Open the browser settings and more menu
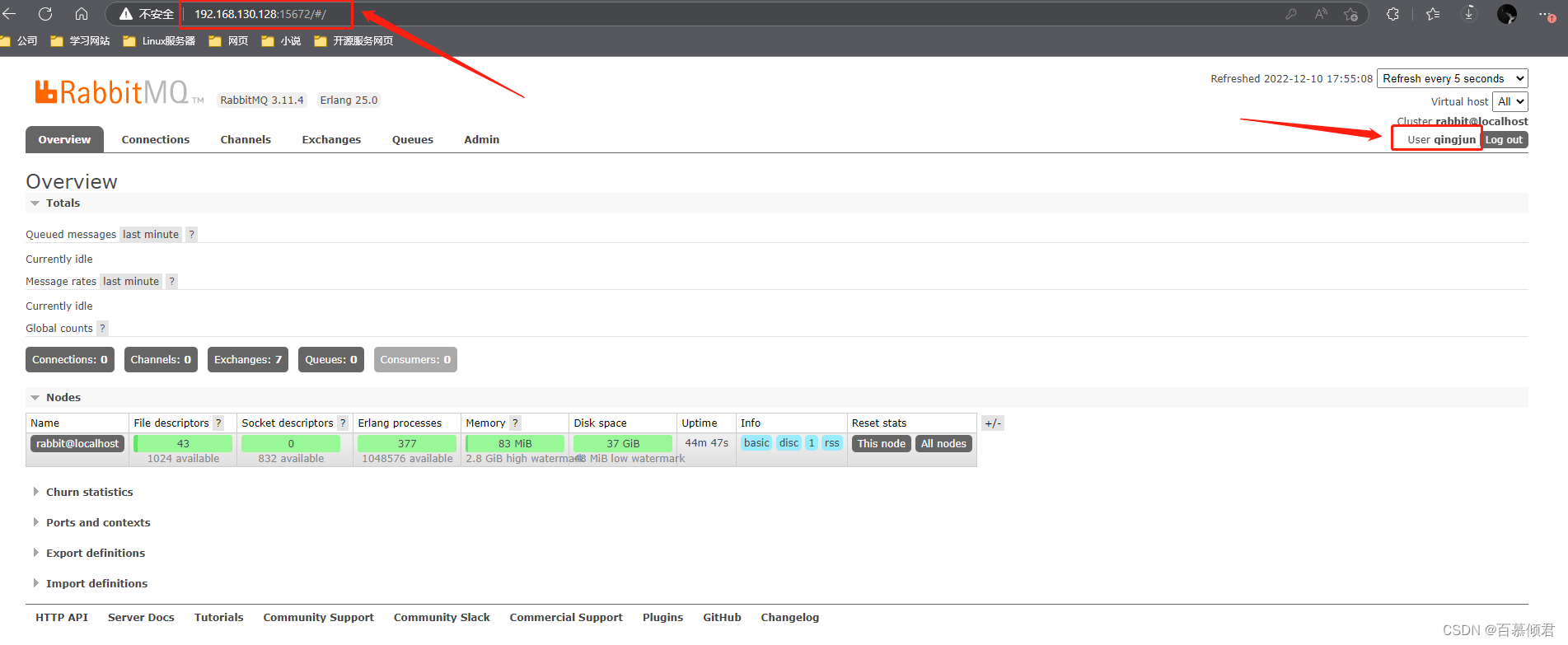 pos(1547,14)
